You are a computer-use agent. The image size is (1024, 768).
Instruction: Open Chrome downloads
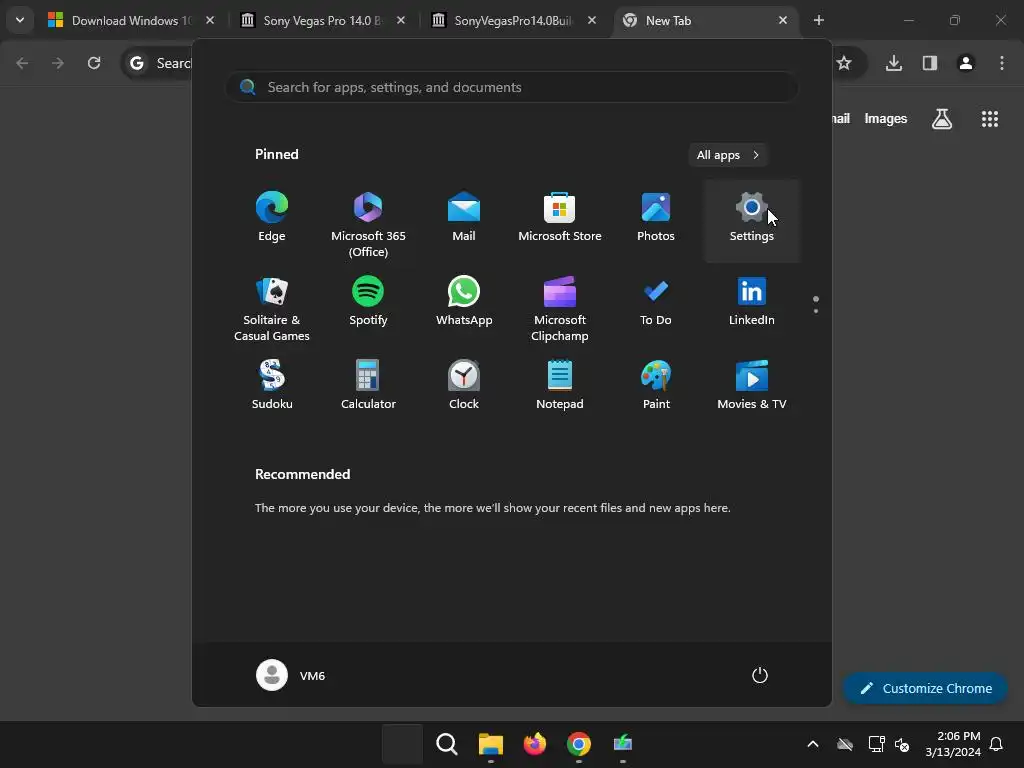click(894, 63)
